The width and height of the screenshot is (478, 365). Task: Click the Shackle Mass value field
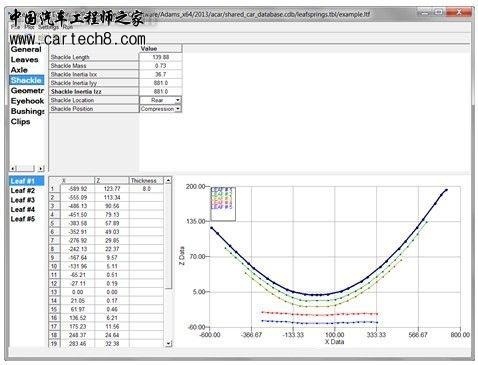coord(161,66)
